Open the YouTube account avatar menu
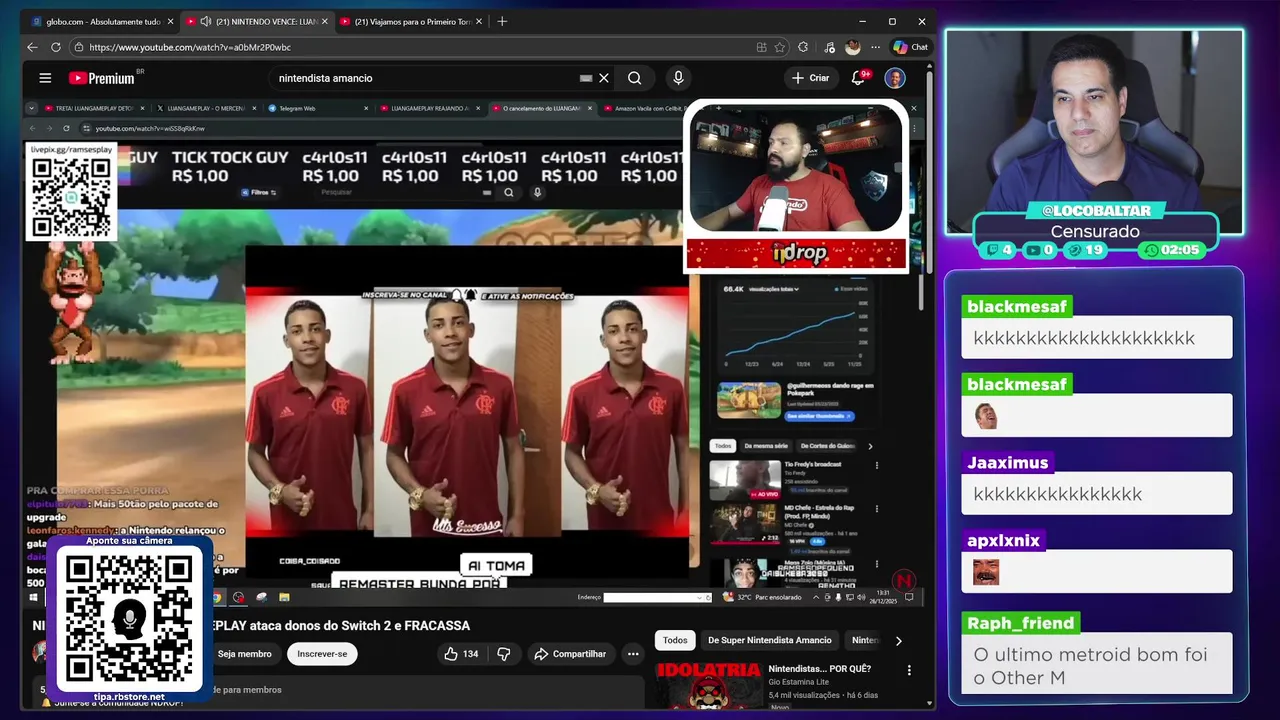 [895, 78]
